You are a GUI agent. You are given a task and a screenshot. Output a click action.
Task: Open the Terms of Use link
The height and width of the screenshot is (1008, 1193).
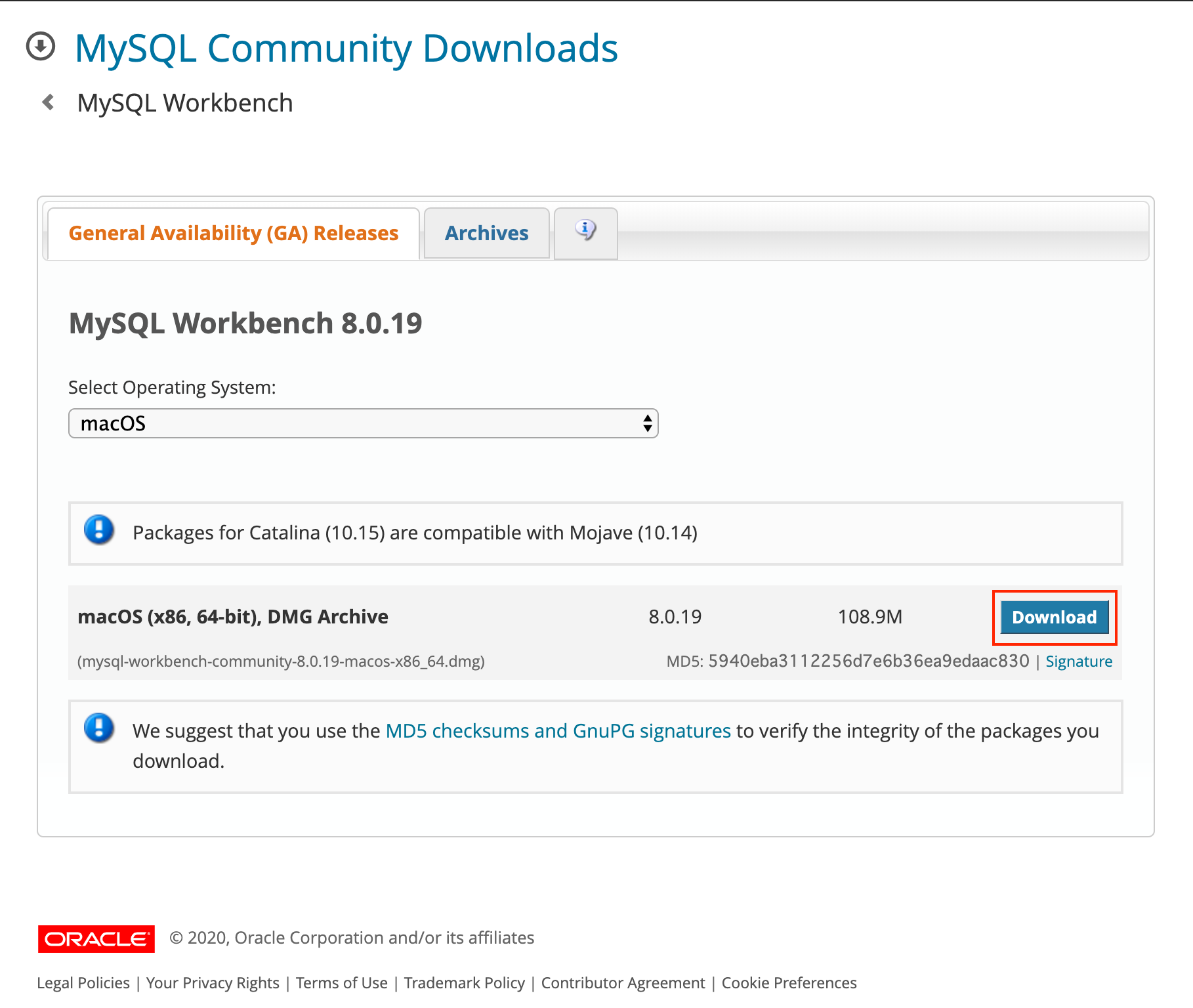pos(341,983)
